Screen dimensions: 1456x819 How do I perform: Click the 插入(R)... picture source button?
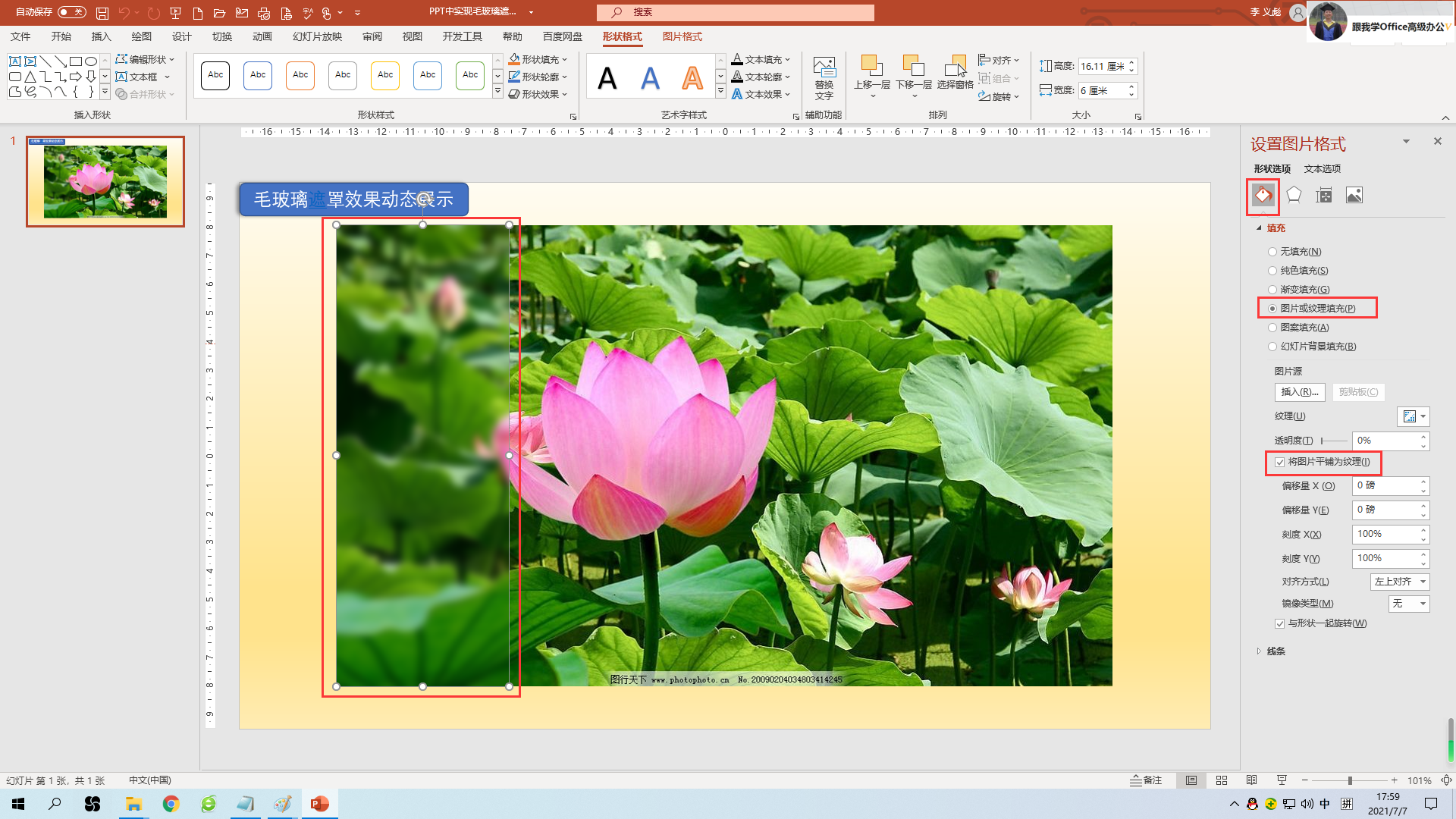(1300, 392)
